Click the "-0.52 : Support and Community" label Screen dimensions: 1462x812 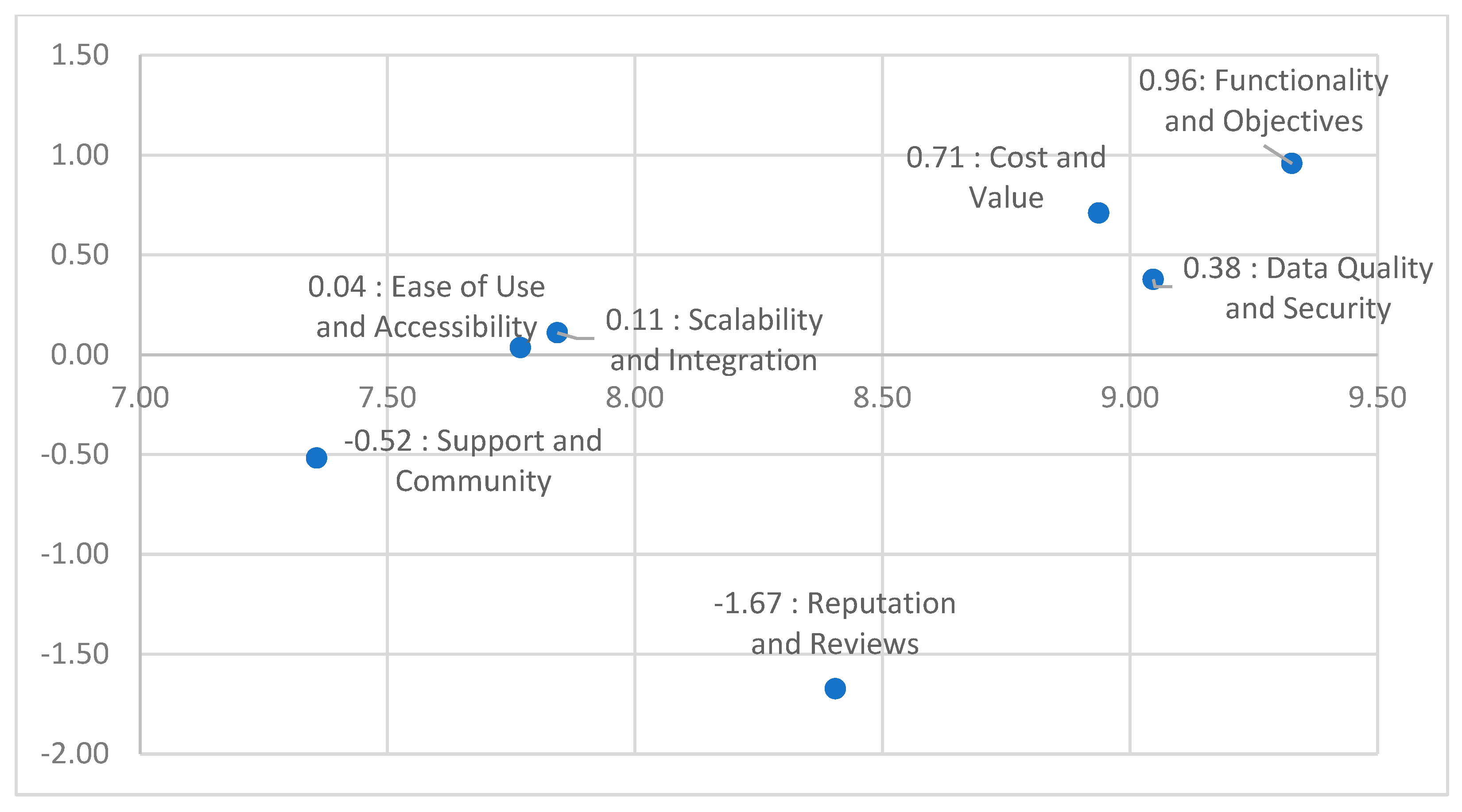coord(473,460)
